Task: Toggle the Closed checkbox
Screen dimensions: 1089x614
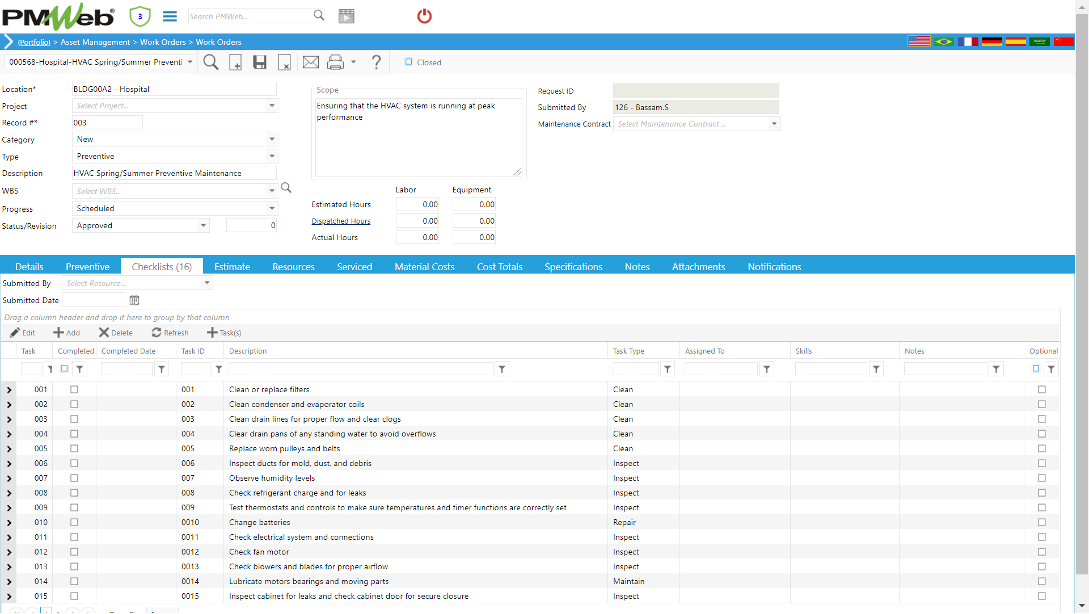Action: (408, 62)
